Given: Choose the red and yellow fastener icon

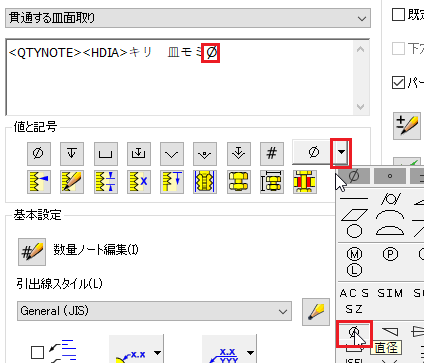Looking at the screenshot, I should (x=305, y=182).
